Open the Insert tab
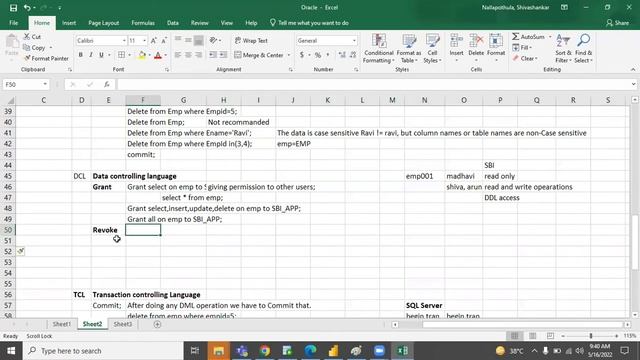The height and width of the screenshot is (360, 640). [x=69, y=23]
